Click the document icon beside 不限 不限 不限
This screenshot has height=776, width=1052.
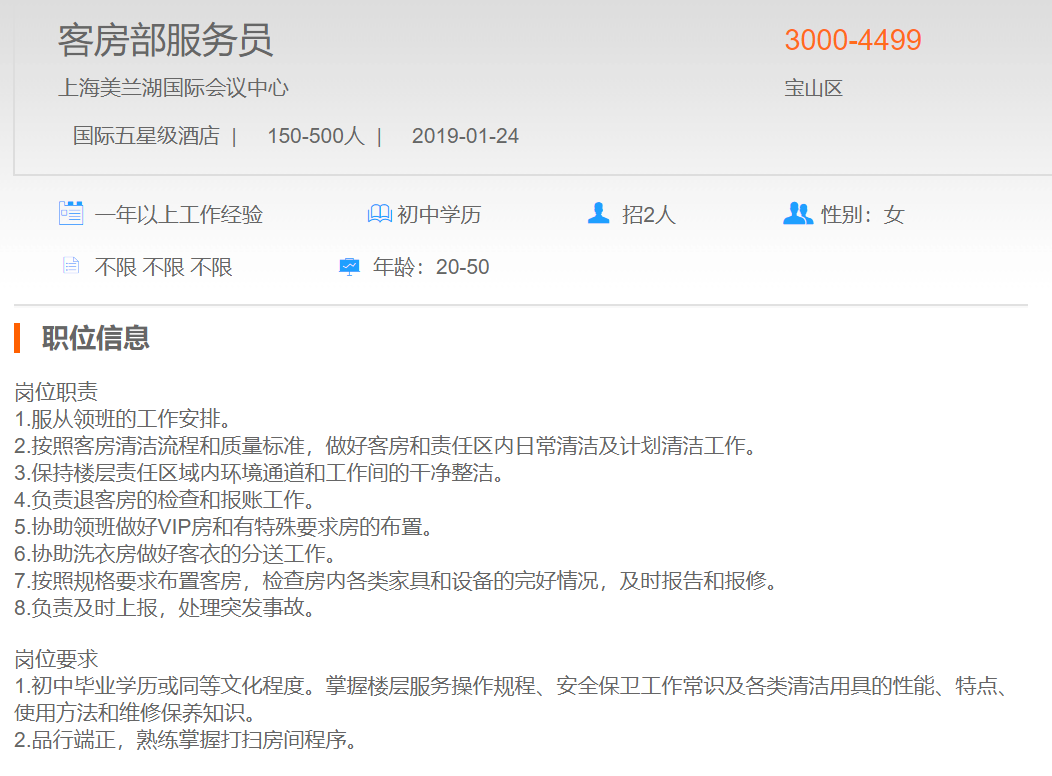pyautogui.click(x=71, y=266)
